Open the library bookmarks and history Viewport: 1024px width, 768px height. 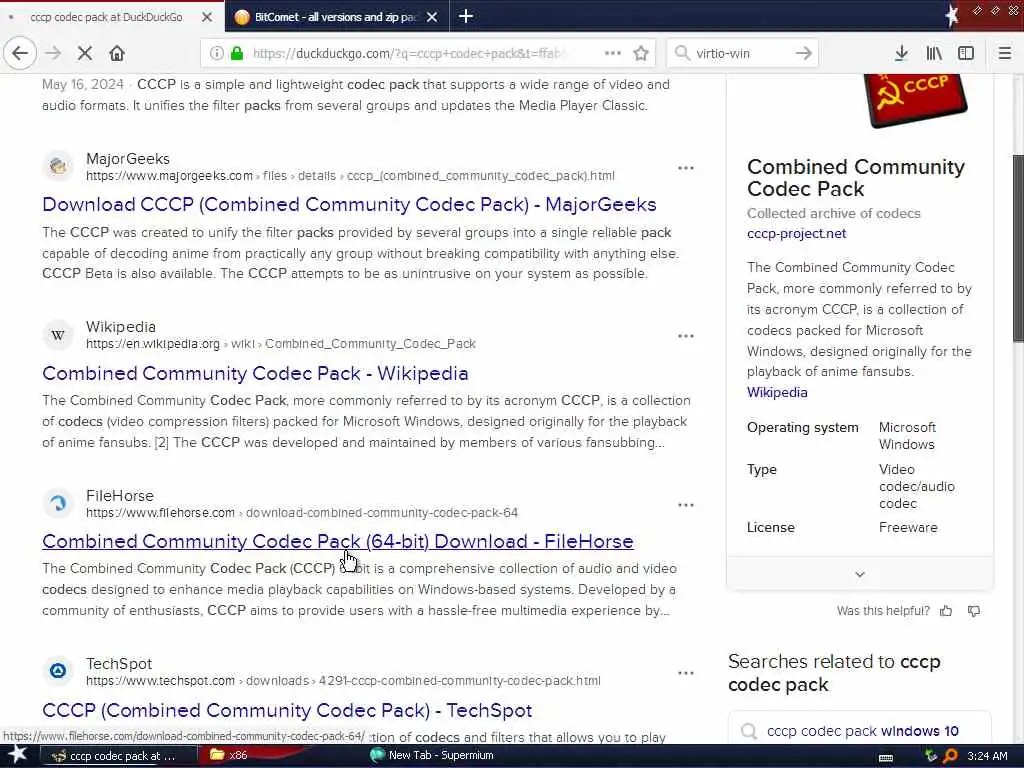point(934,53)
